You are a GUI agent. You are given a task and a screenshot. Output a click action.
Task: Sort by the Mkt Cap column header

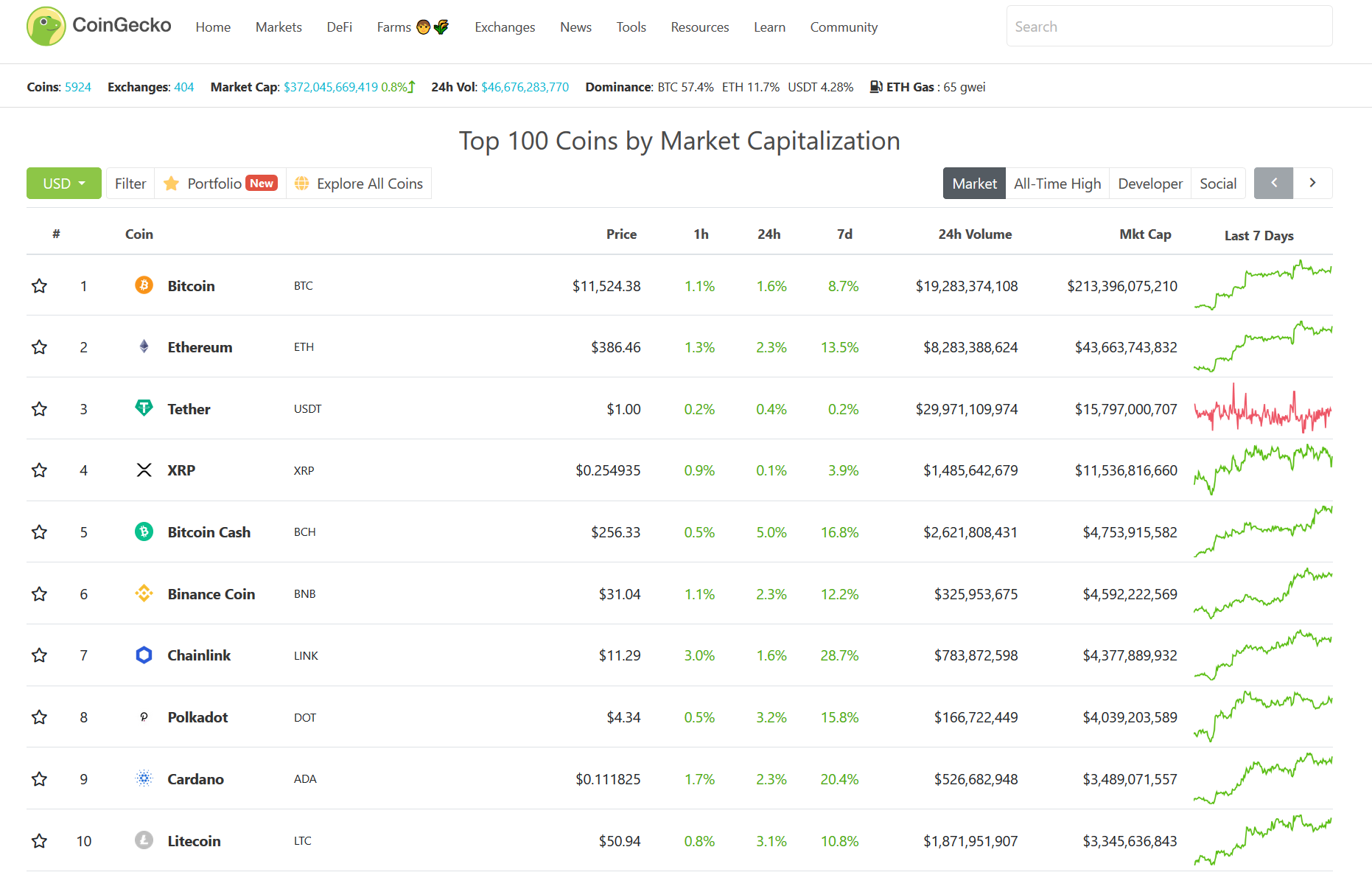click(1145, 234)
